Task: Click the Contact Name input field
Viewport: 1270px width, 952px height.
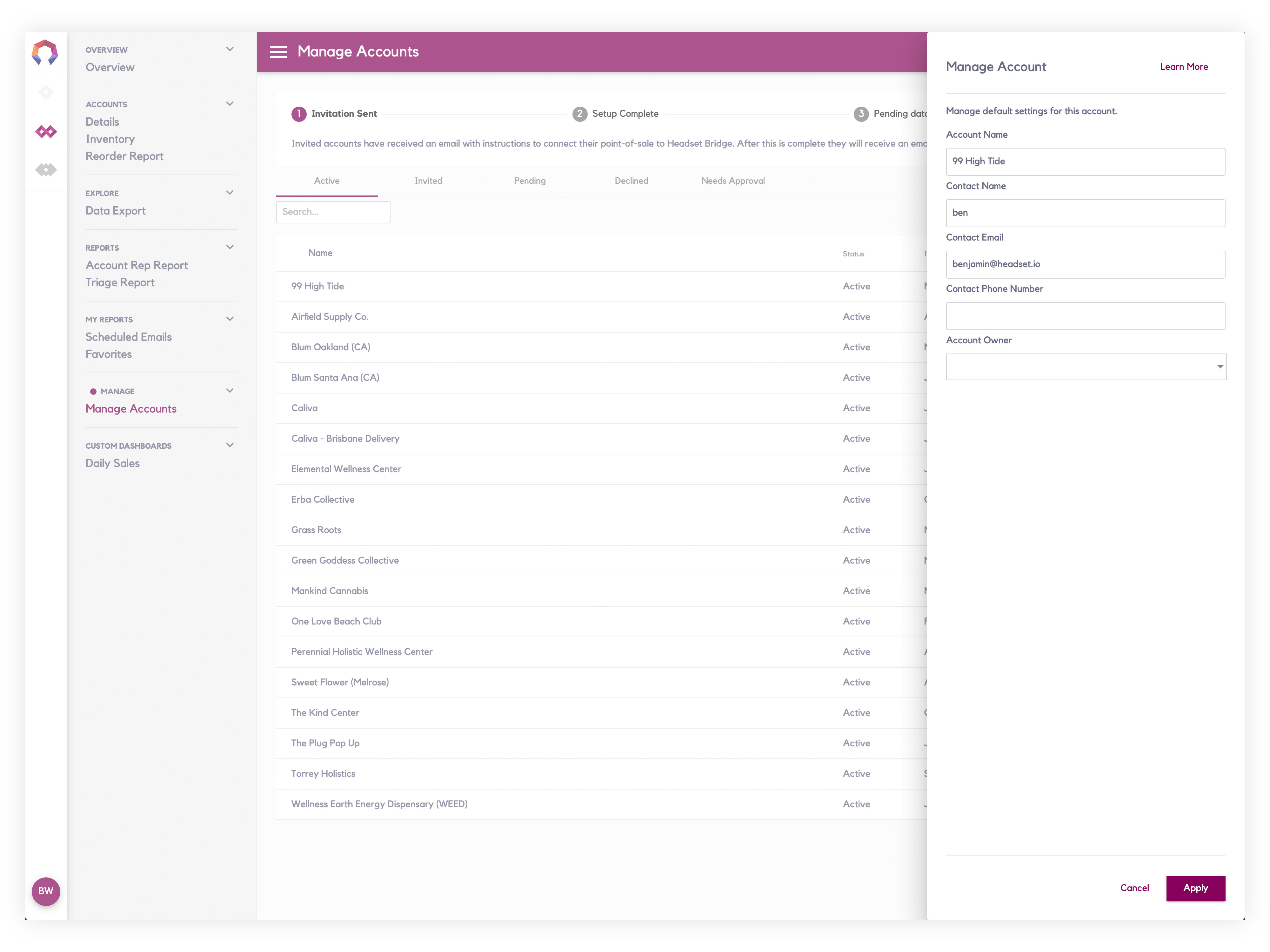Action: pyautogui.click(x=1085, y=213)
